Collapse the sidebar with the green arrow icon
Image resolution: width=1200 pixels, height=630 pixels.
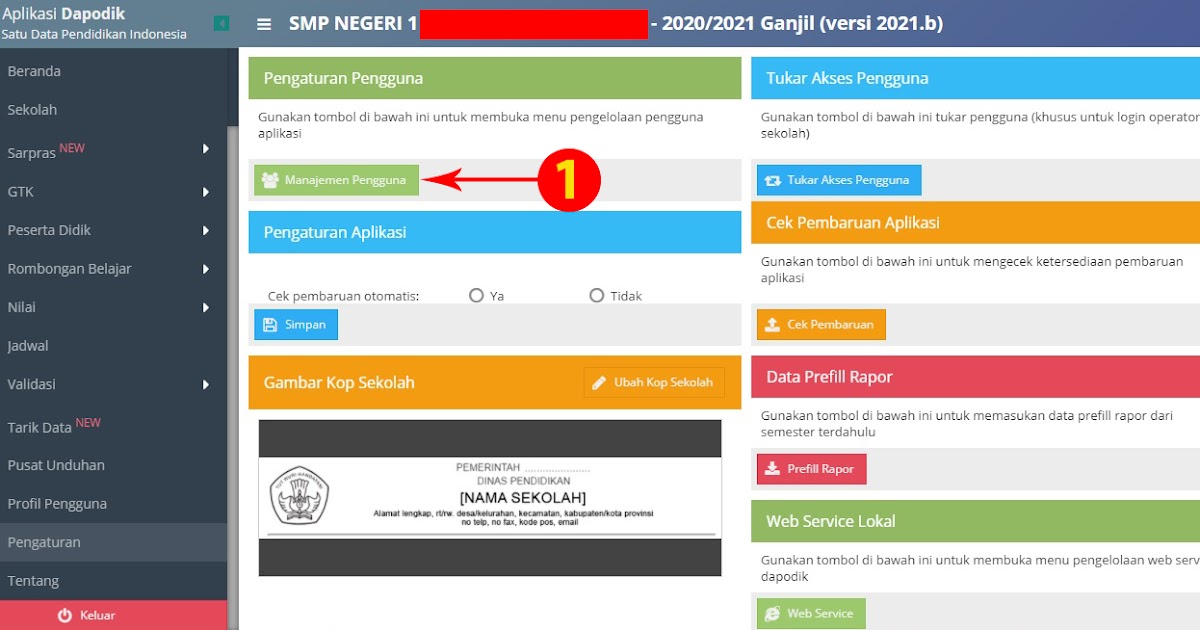click(222, 23)
